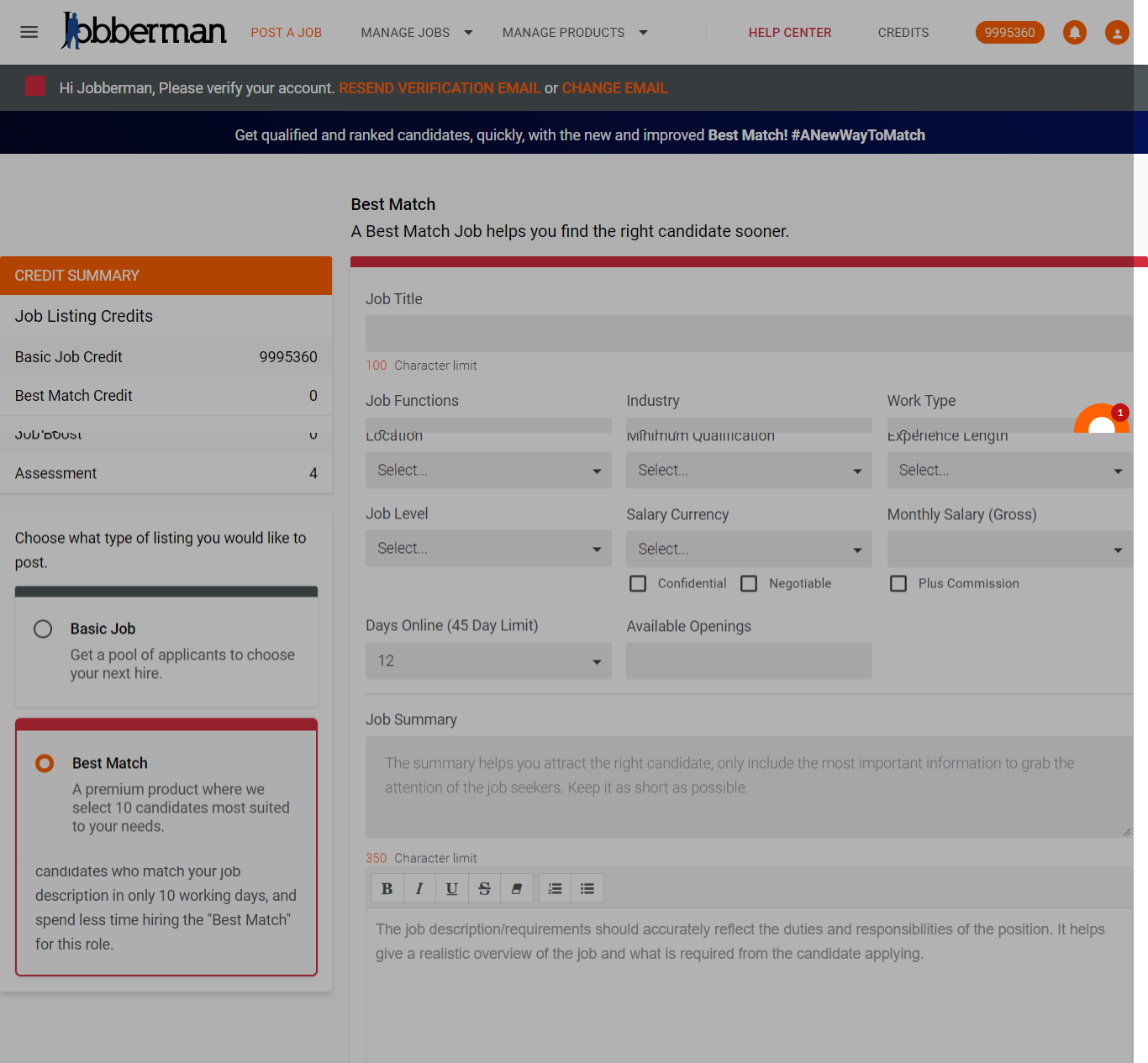Open the Monthly Salary (Gross) dropdown
The width and height of the screenshot is (1148, 1063).
click(x=1009, y=550)
